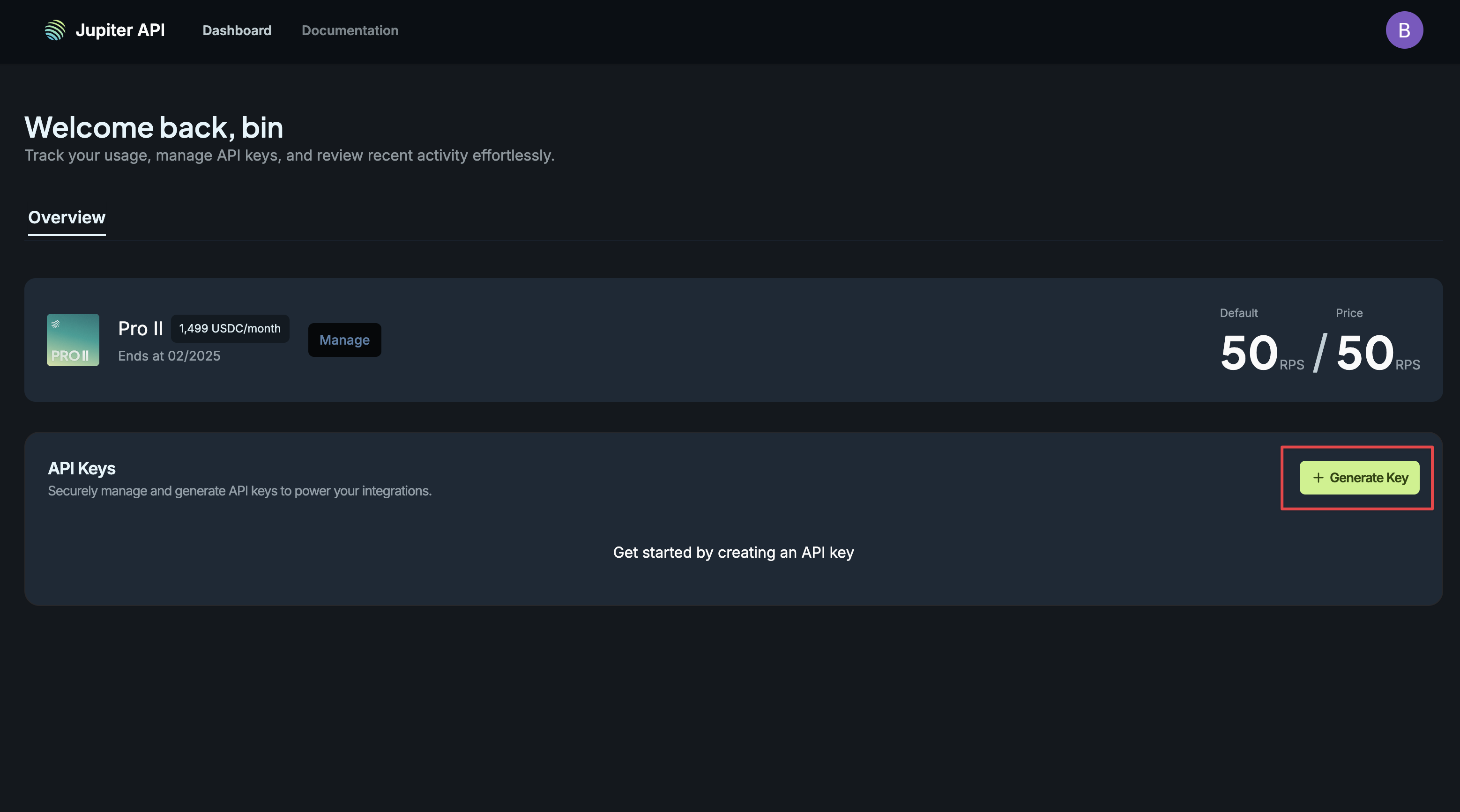The width and height of the screenshot is (1460, 812).
Task: Select the Pro II plan name
Action: (x=141, y=329)
